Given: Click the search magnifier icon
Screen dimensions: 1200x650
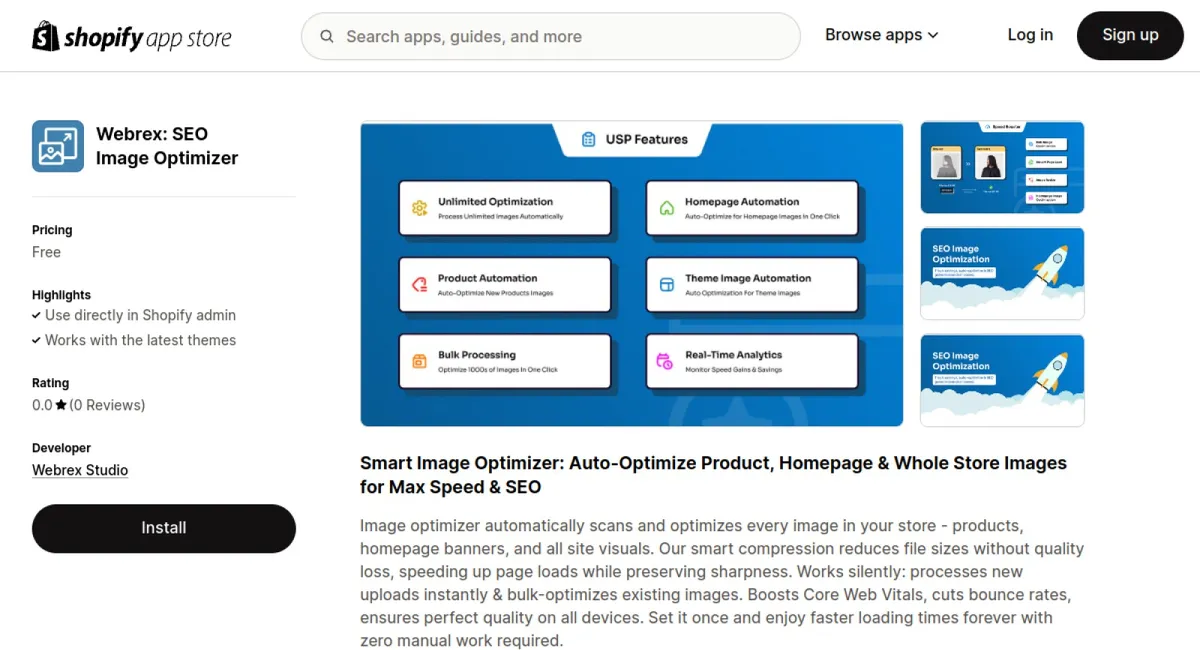Looking at the screenshot, I should (327, 37).
